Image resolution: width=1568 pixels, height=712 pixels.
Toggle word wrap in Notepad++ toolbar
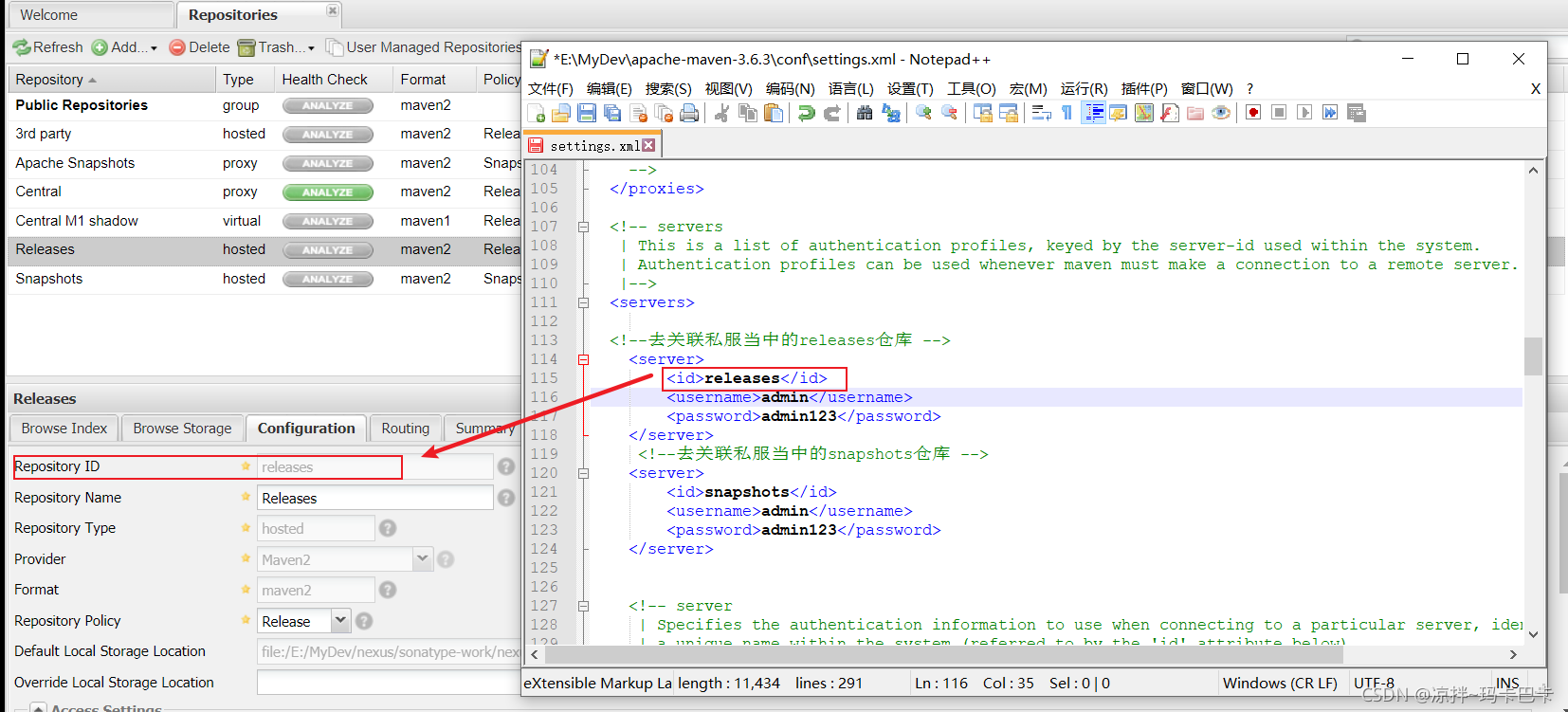pyautogui.click(x=1041, y=113)
